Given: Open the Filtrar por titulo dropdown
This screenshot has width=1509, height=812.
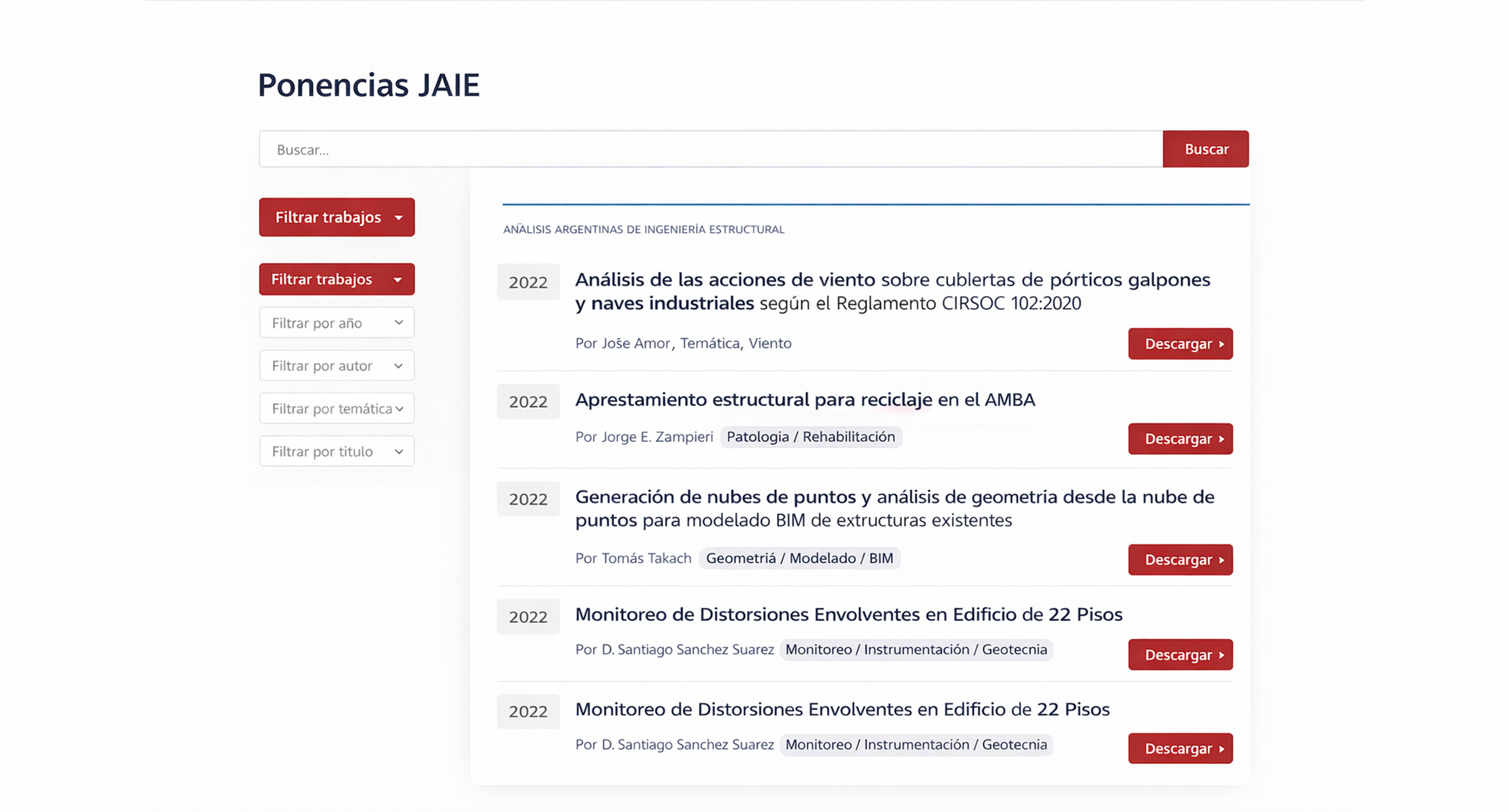Looking at the screenshot, I should pos(337,451).
